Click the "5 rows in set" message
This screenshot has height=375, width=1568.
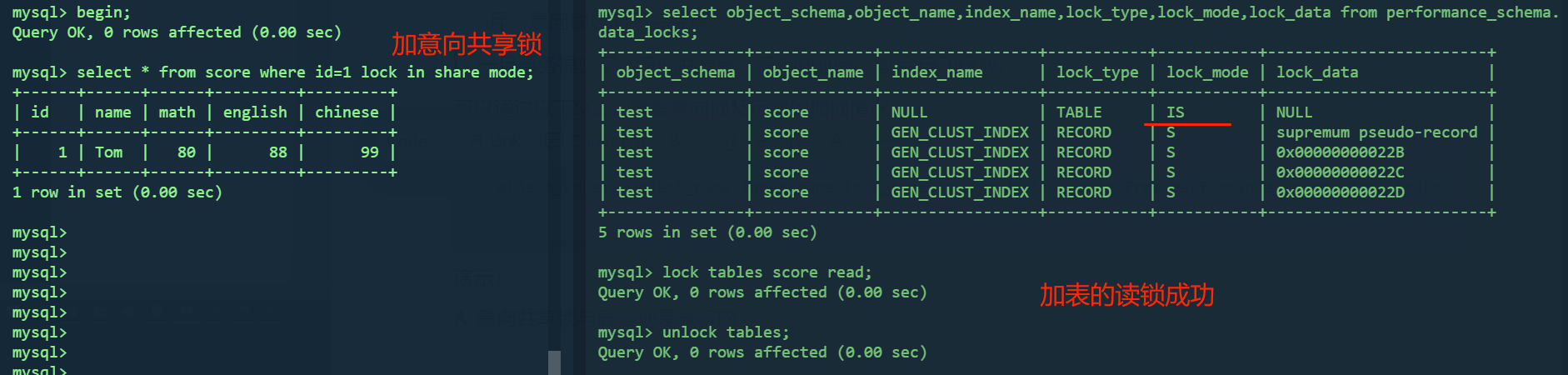pyautogui.click(x=707, y=232)
